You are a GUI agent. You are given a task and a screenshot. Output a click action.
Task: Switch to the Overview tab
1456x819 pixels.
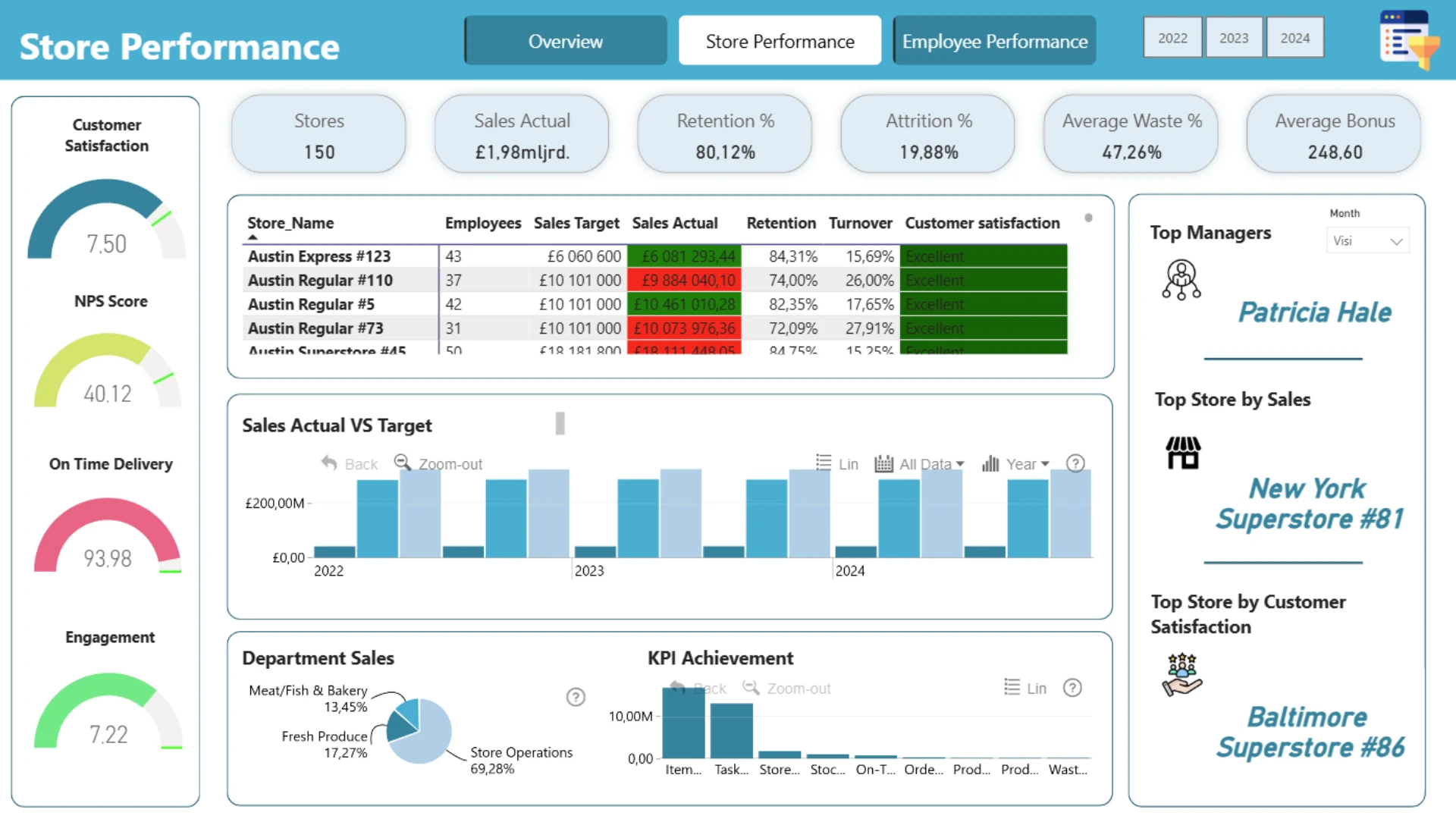[x=566, y=41]
